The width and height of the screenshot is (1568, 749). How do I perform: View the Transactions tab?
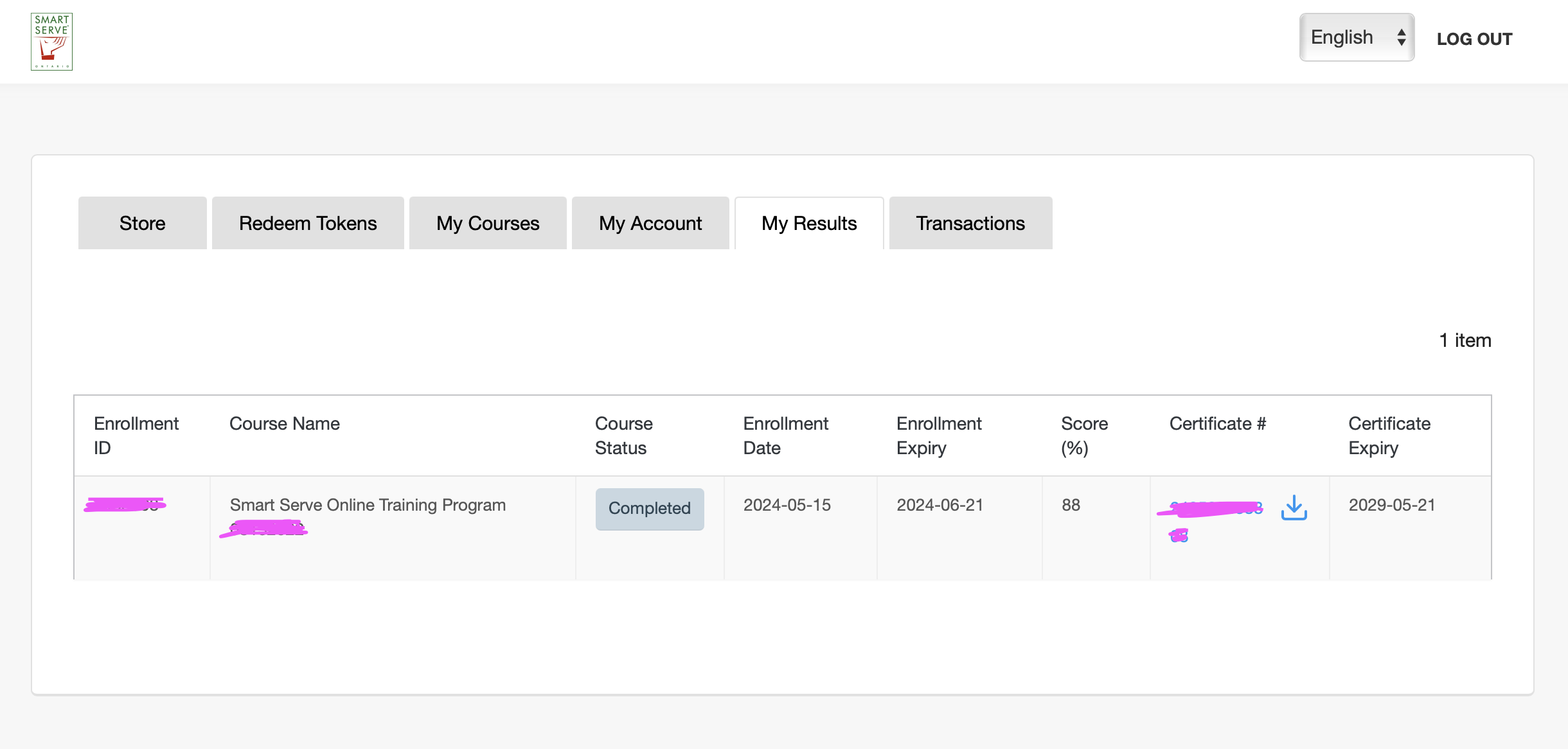[x=970, y=223]
